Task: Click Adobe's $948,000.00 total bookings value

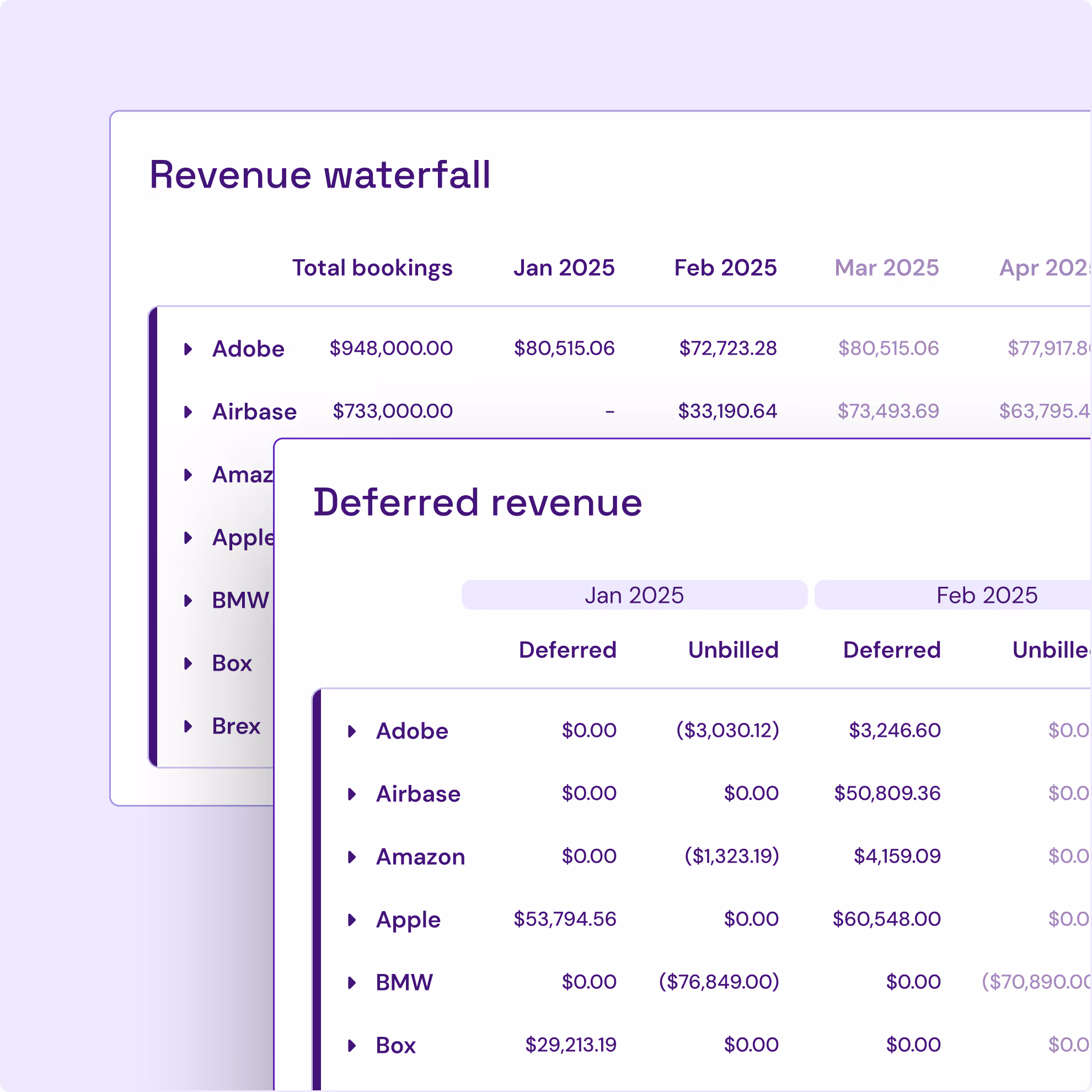Action: [390, 348]
